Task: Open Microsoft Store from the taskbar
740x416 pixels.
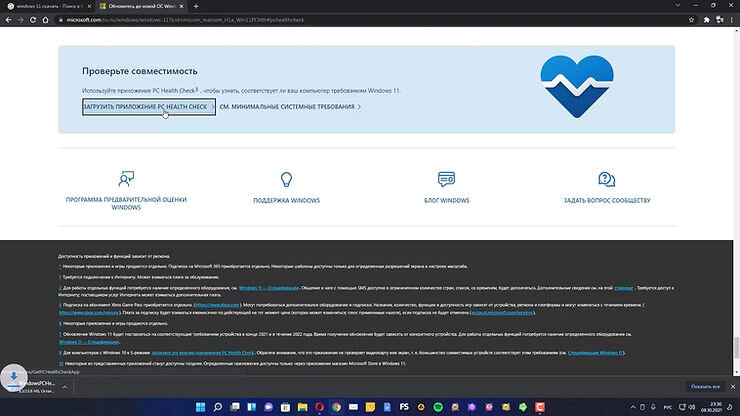Action: click(x=286, y=407)
